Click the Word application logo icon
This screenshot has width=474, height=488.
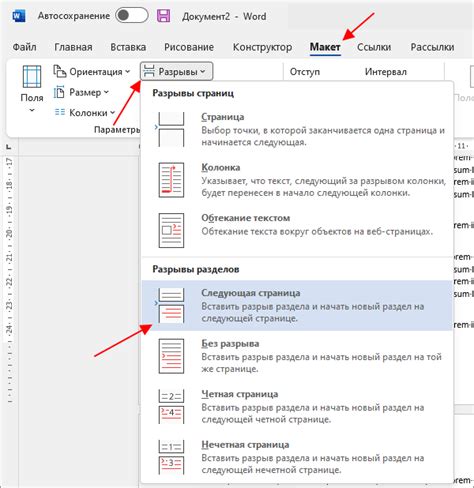pos(19,16)
